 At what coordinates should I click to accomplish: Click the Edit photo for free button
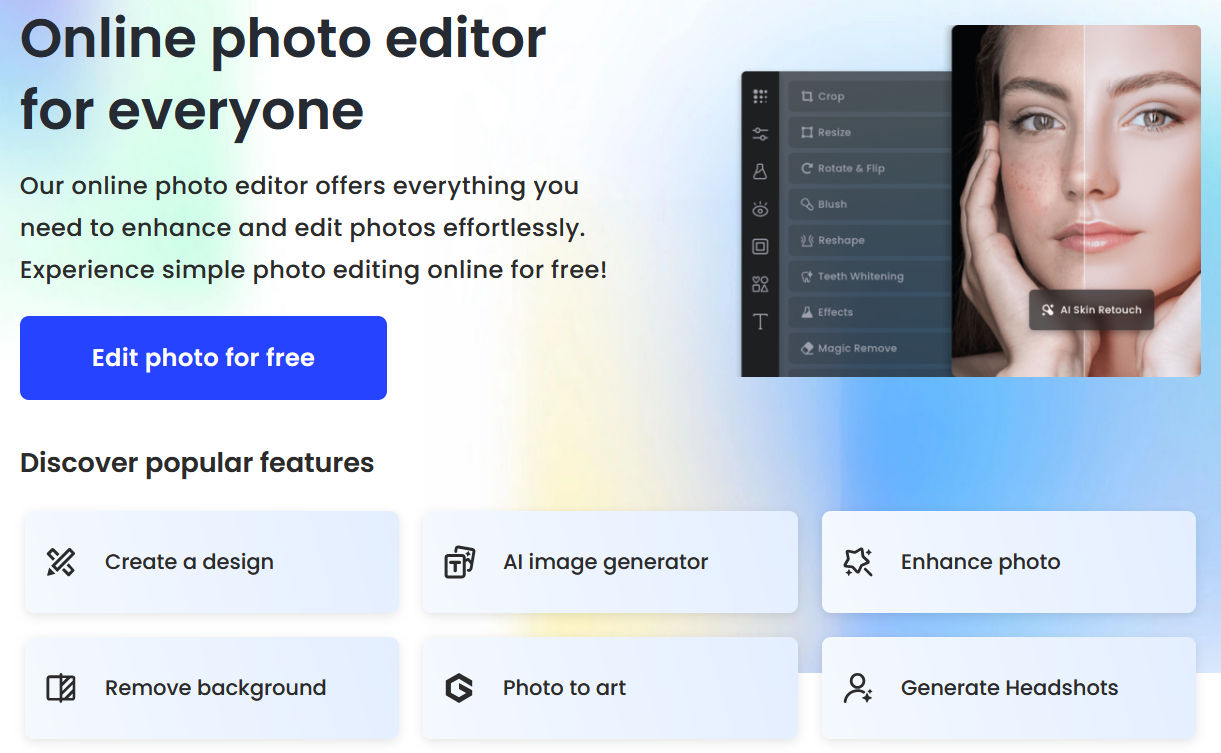[203, 358]
